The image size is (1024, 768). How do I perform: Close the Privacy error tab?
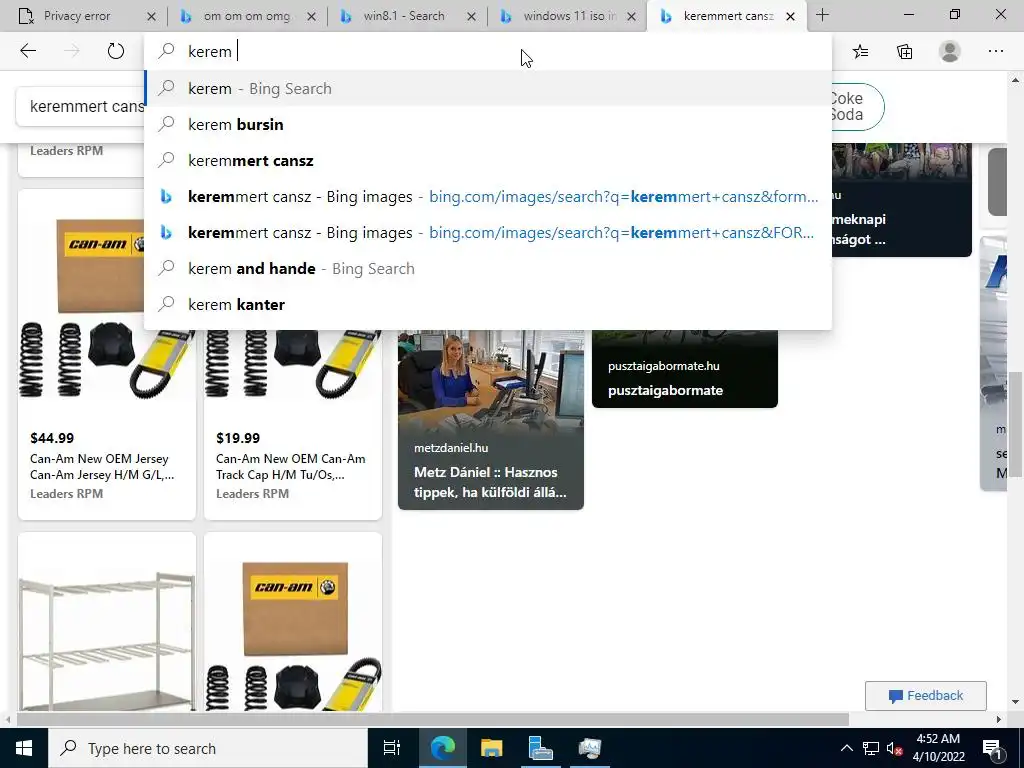151,16
